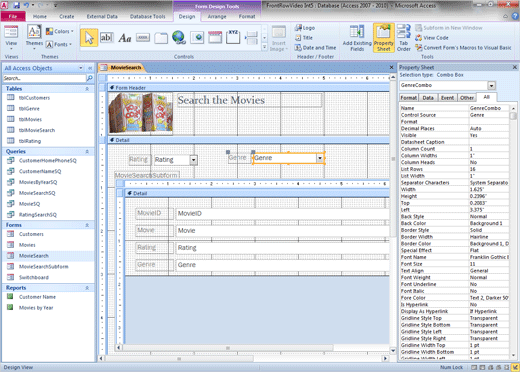Select the Label control tool
The image size is (520, 372).
(x=125, y=38)
